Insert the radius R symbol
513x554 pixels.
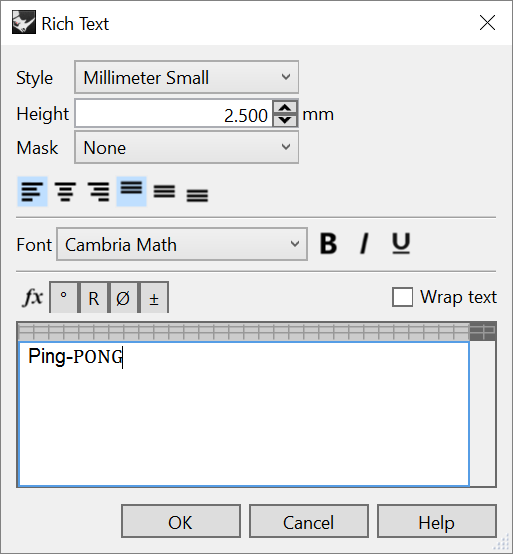point(94,297)
